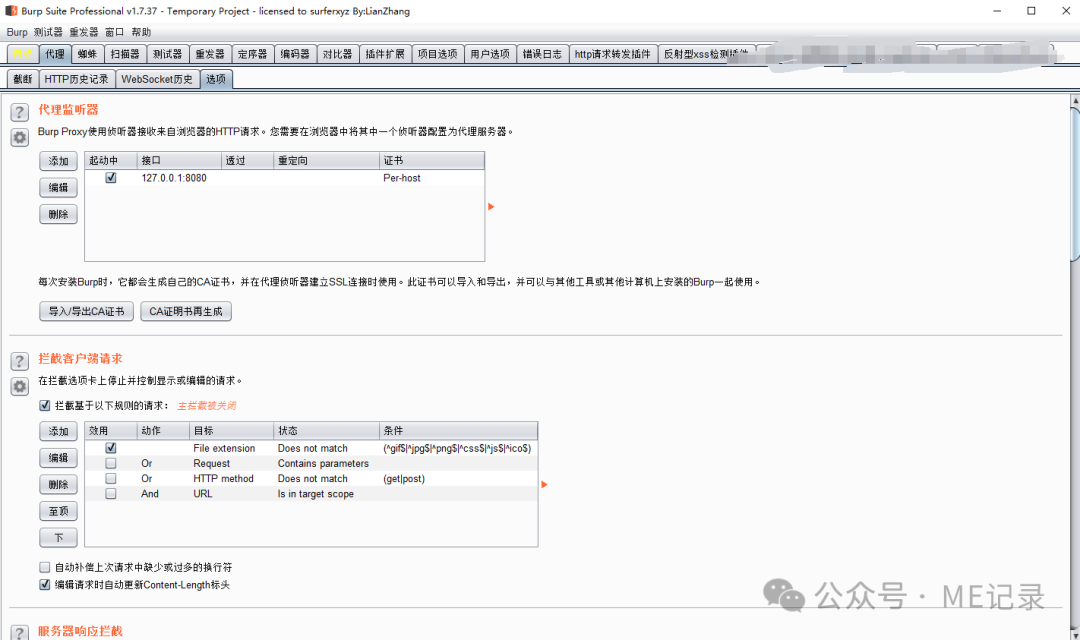The image size is (1080, 640).
Task: Uncheck the File extension intercept rule
Action: click(x=110, y=447)
